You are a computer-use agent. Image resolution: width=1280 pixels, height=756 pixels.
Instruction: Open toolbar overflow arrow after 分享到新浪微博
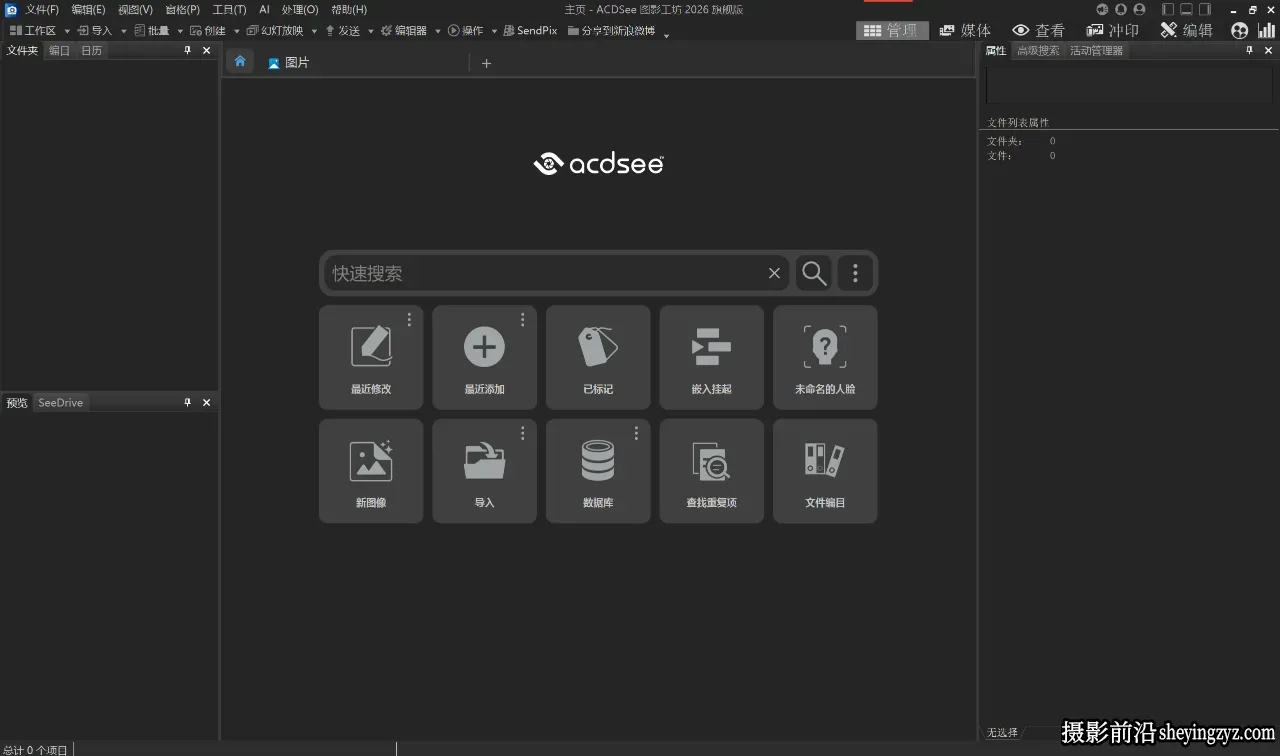click(667, 34)
